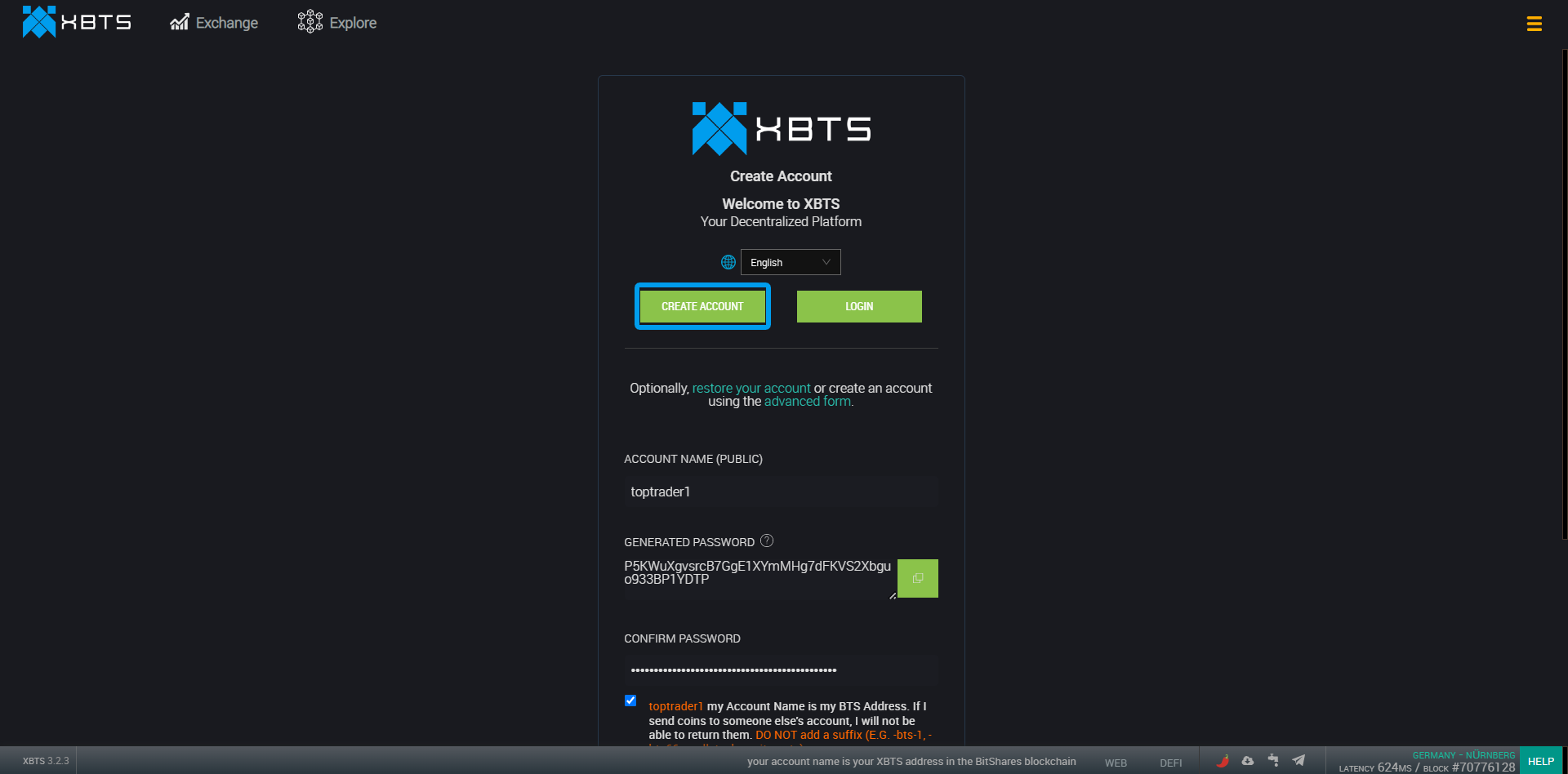Viewport: 1568px width, 774px height.
Task: Click the Germany - Nürnberg node status
Action: [x=1463, y=755]
